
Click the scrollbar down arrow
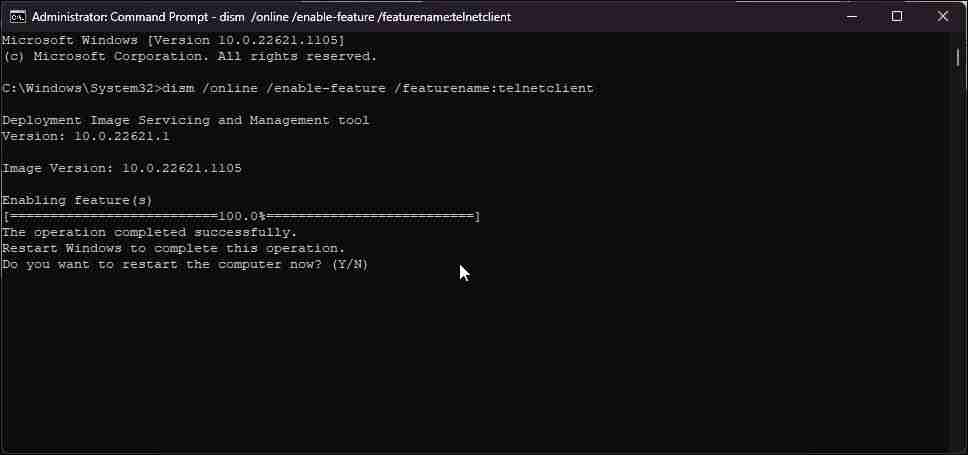coord(959,447)
